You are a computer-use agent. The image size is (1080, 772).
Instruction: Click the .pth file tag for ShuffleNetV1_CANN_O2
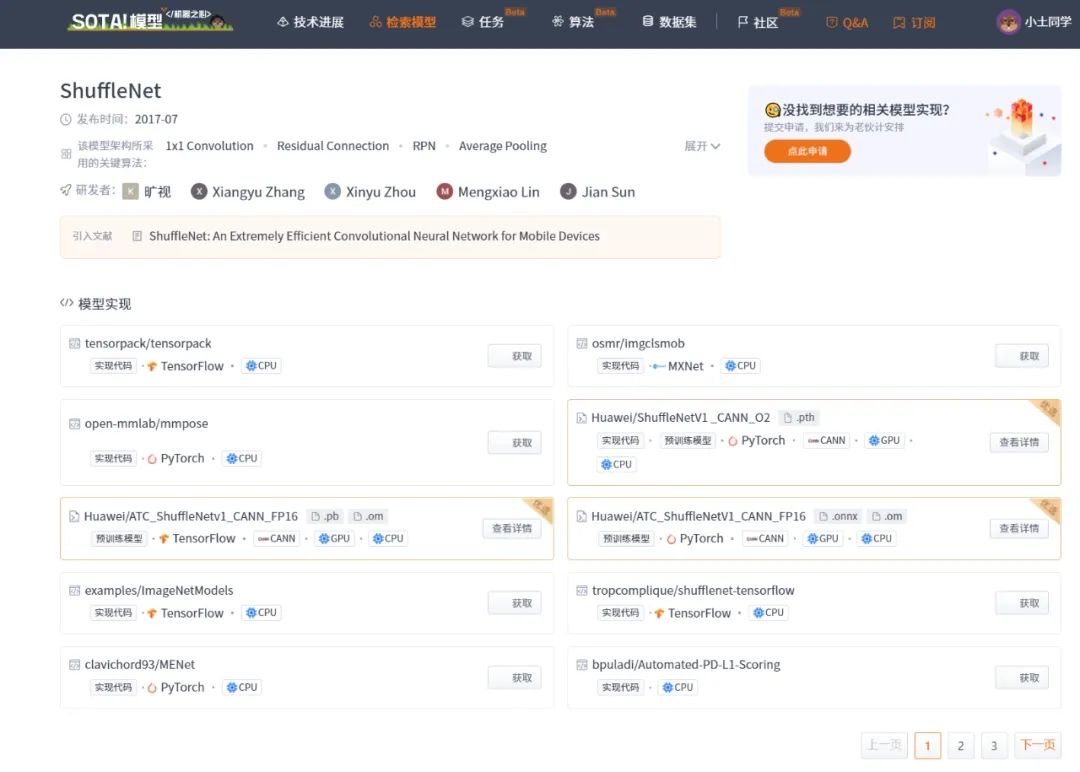[799, 417]
